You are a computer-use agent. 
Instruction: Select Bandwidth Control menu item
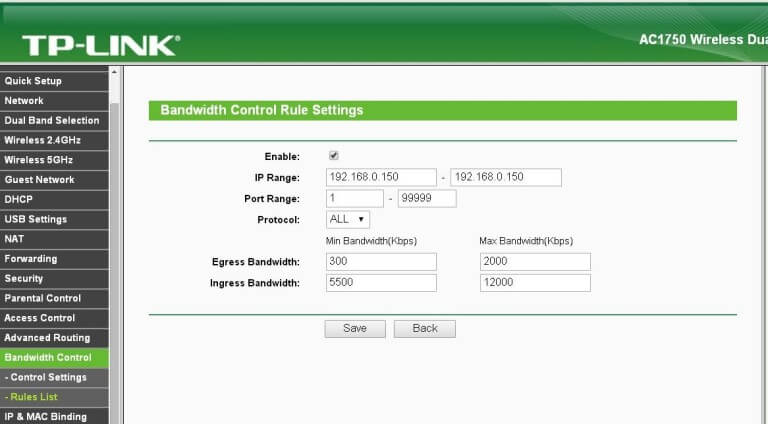point(54,357)
